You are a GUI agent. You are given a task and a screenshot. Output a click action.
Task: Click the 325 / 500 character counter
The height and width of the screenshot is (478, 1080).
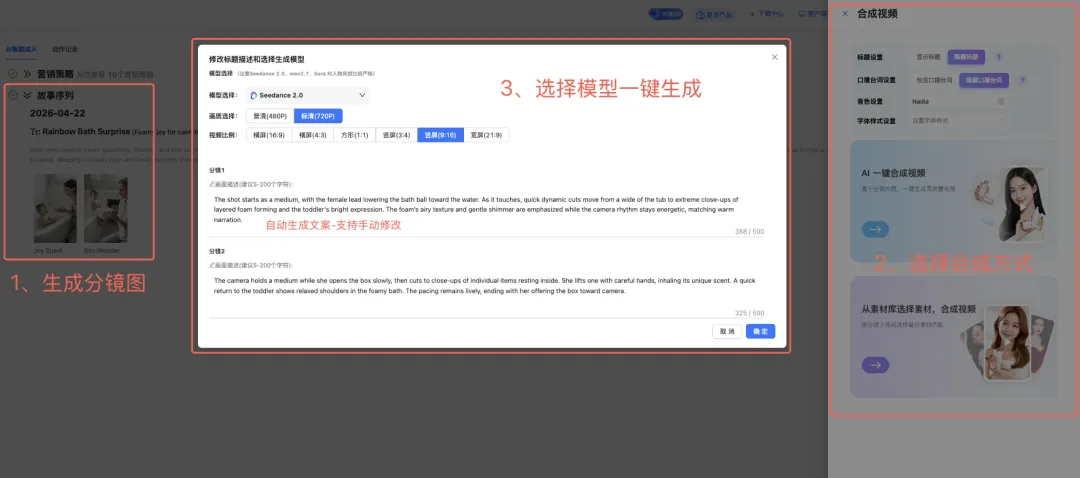[x=749, y=313]
